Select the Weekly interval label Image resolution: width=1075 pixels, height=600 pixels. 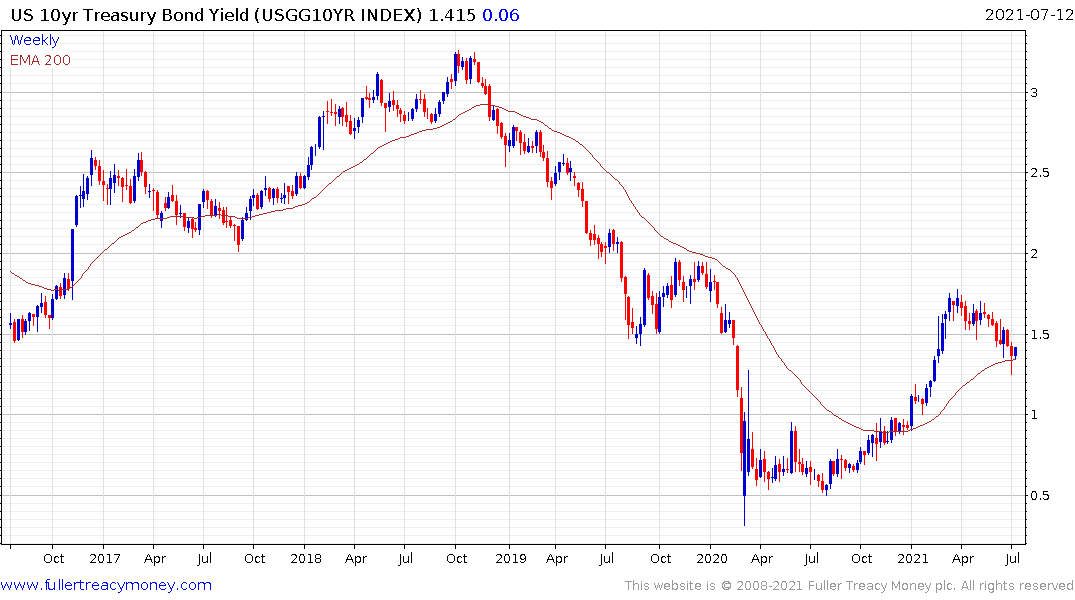click(34, 40)
